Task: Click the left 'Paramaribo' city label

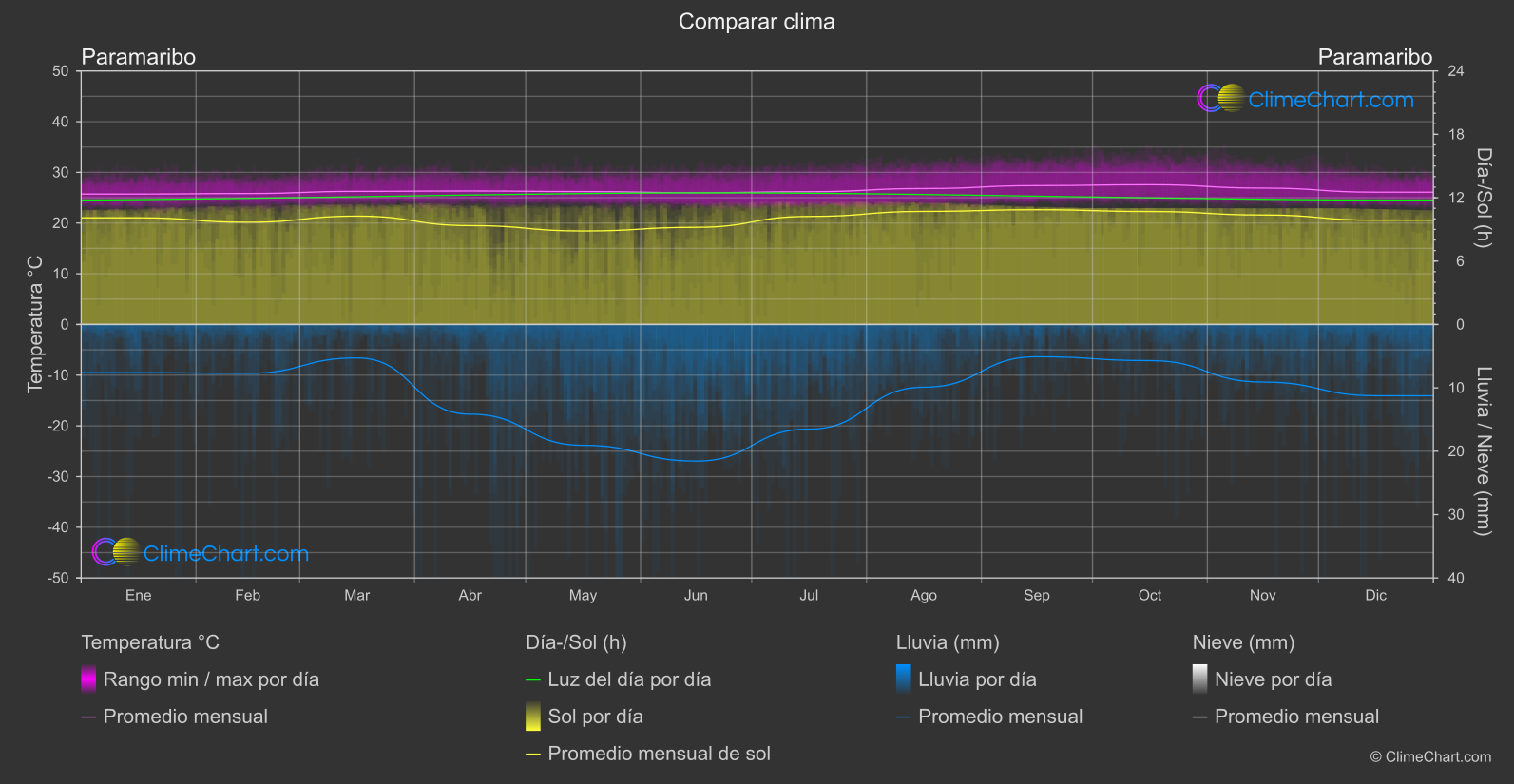Action: pos(139,57)
